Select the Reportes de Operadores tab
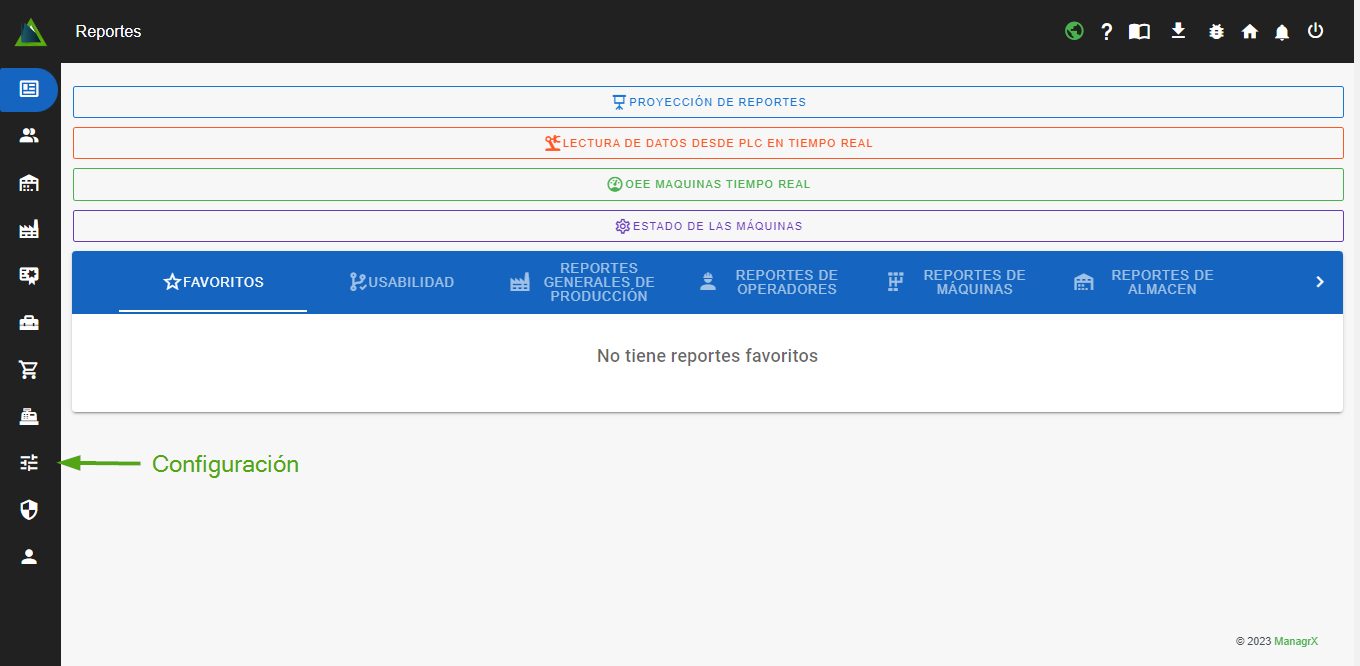This screenshot has height=666, width=1360. pos(768,282)
